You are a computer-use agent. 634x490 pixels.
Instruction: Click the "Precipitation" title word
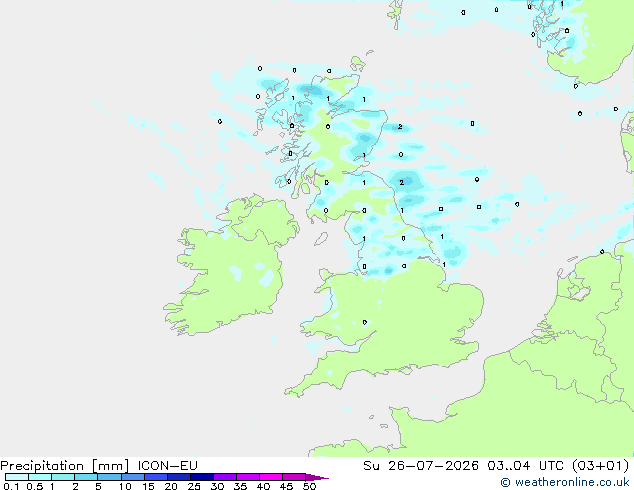pyautogui.click(x=42, y=466)
